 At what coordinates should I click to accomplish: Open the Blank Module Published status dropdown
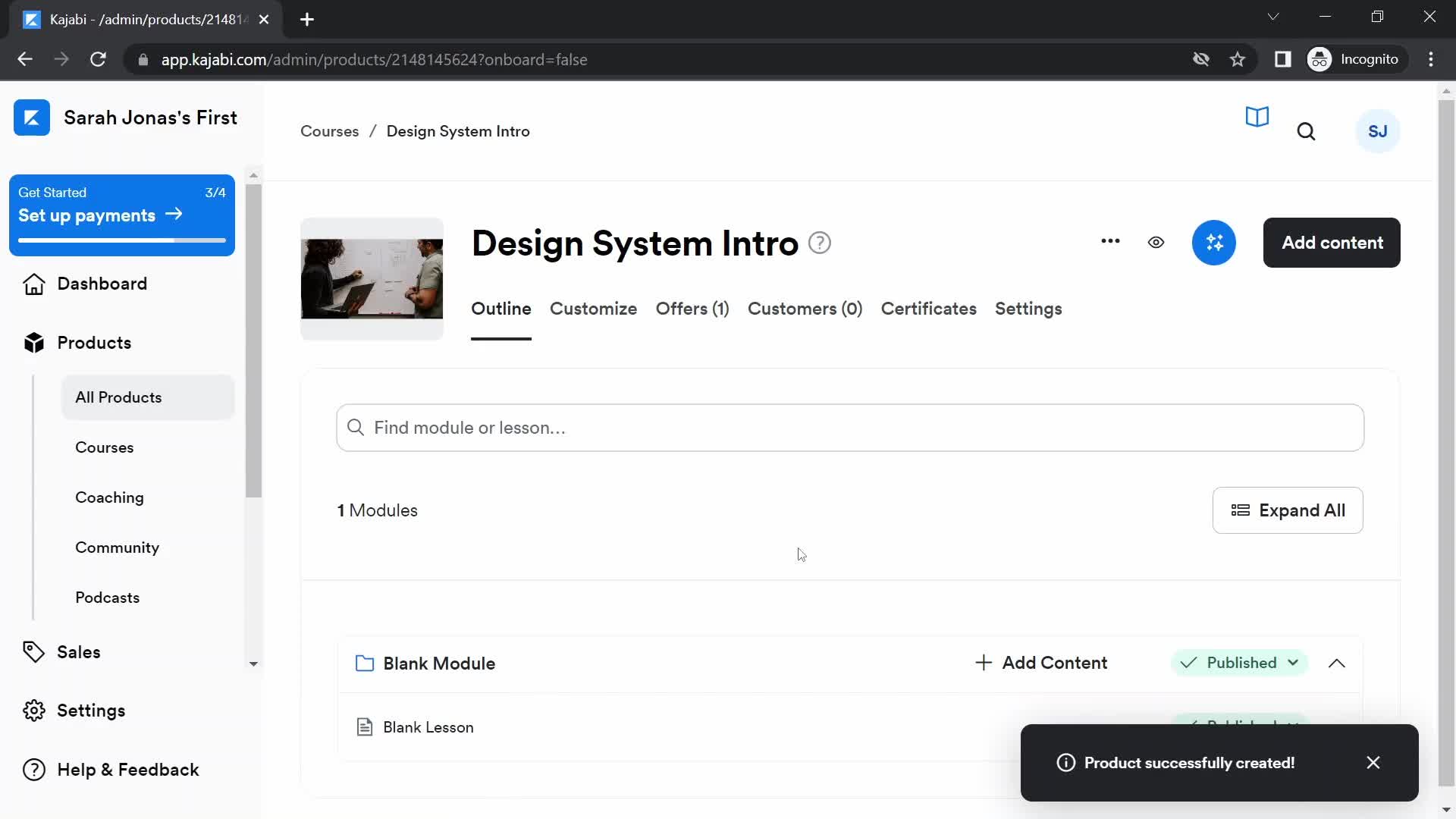tap(1240, 663)
